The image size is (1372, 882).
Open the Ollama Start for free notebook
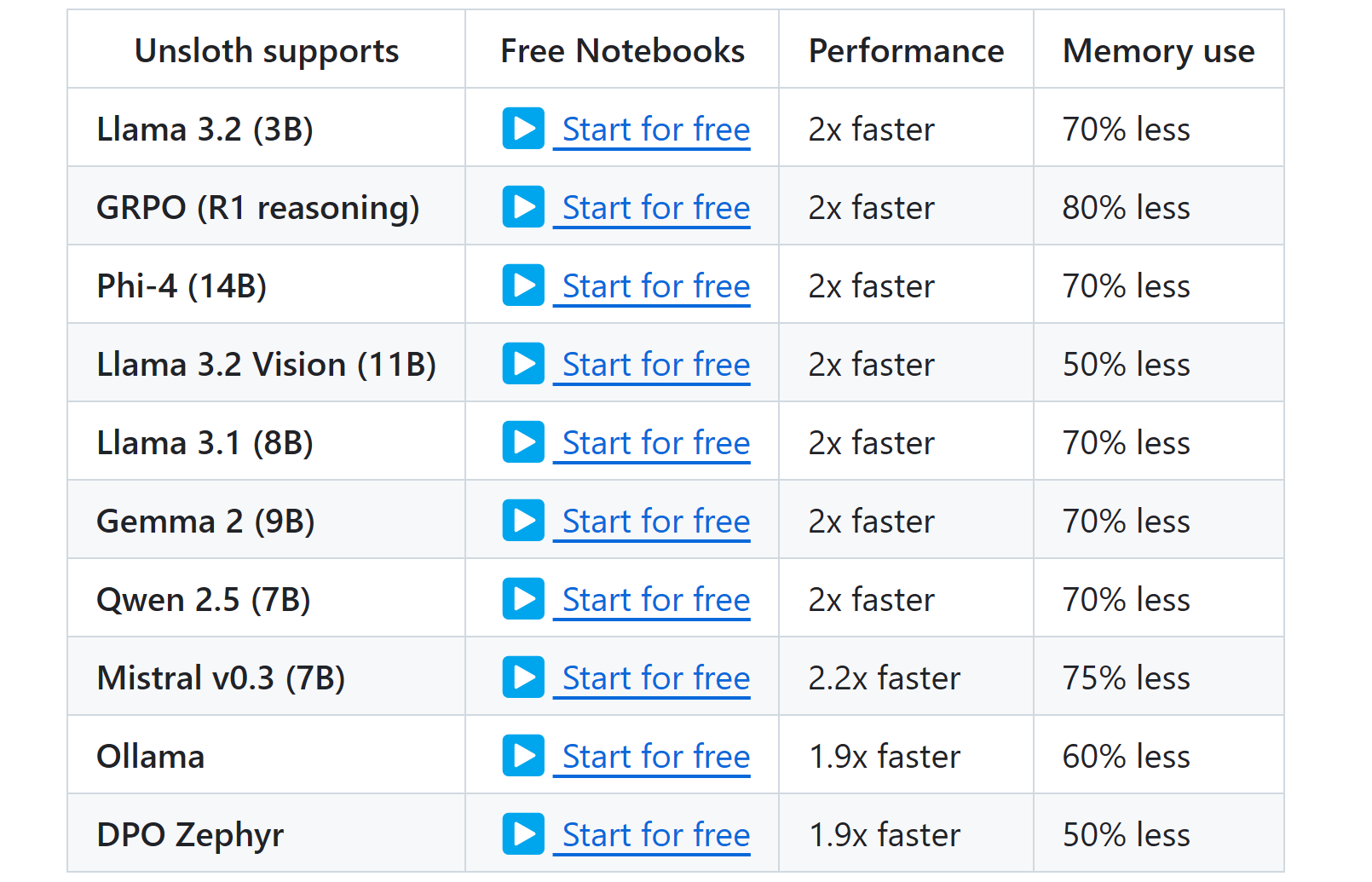(655, 757)
